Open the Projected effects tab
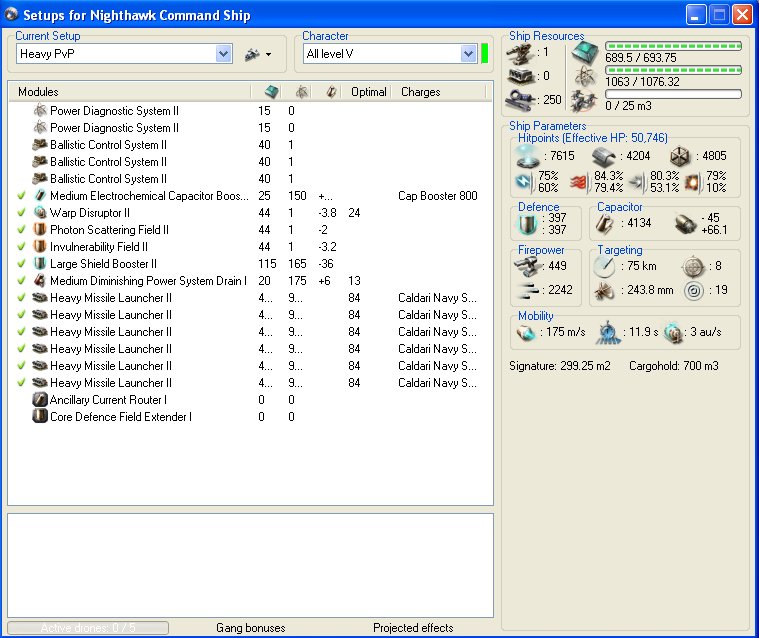The height and width of the screenshot is (638, 759). 413,628
